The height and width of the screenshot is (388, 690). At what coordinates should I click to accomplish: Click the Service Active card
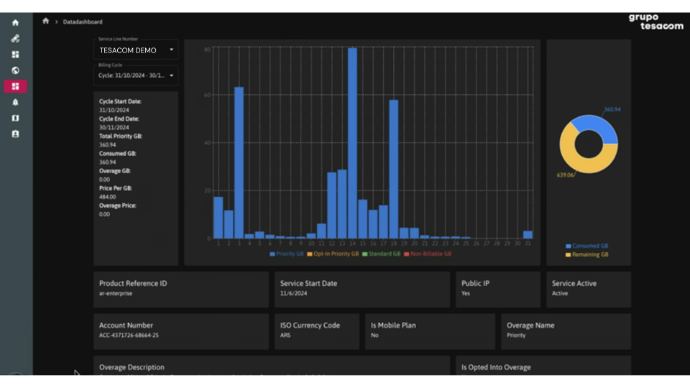[x=589, y=289]
